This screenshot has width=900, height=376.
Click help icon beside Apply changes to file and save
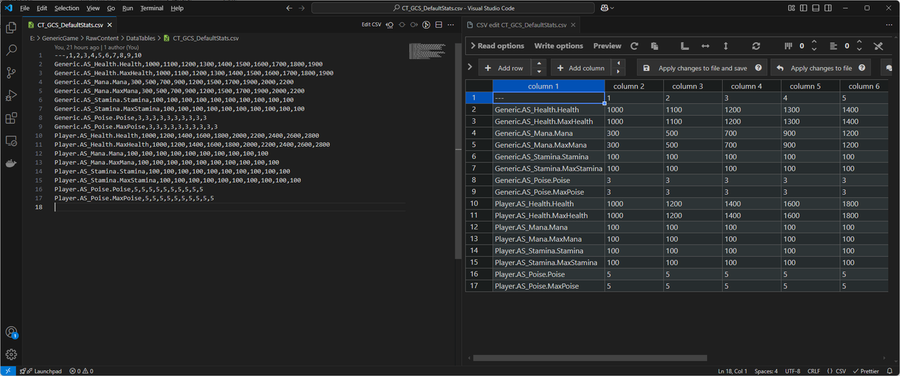tap(758, 68)
